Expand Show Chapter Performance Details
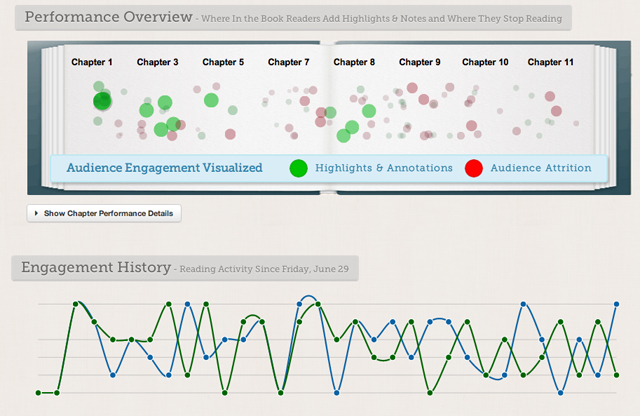 [104, 213]
